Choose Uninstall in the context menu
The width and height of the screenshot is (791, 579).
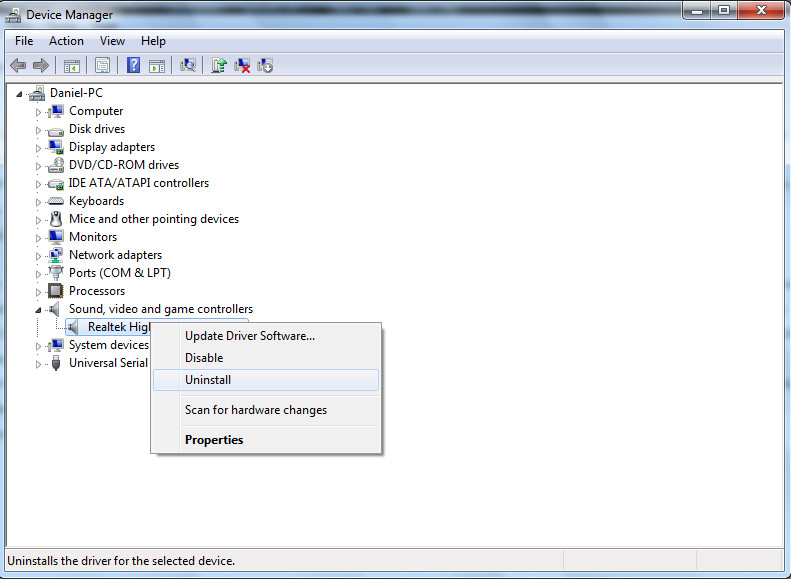(266, 380)
